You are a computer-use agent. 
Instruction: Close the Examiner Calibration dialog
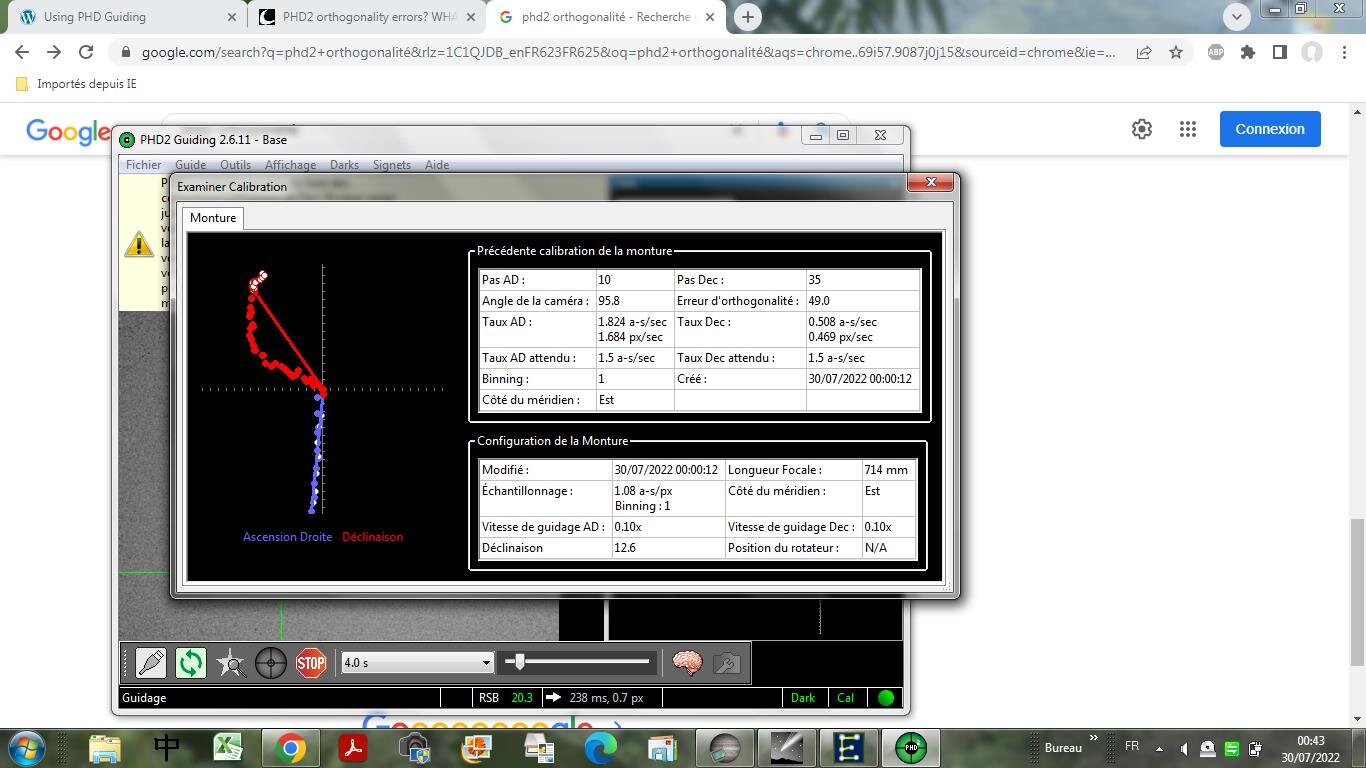coord(931,182)
